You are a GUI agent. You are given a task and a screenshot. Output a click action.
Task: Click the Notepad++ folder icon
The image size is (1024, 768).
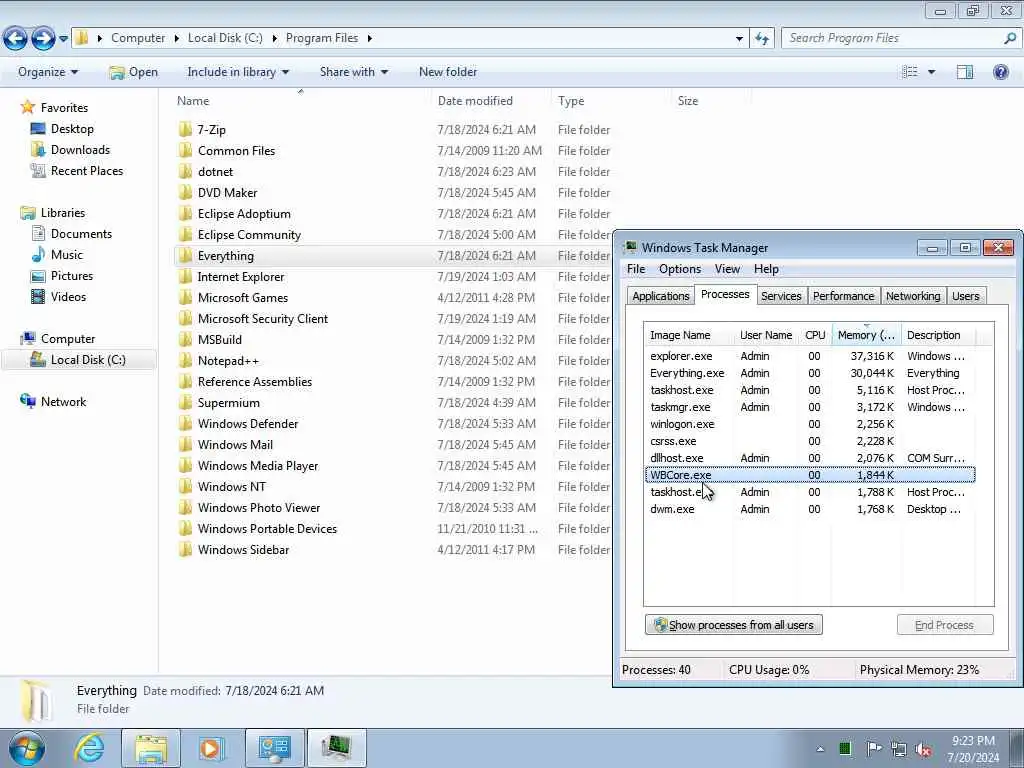(185, 360)
